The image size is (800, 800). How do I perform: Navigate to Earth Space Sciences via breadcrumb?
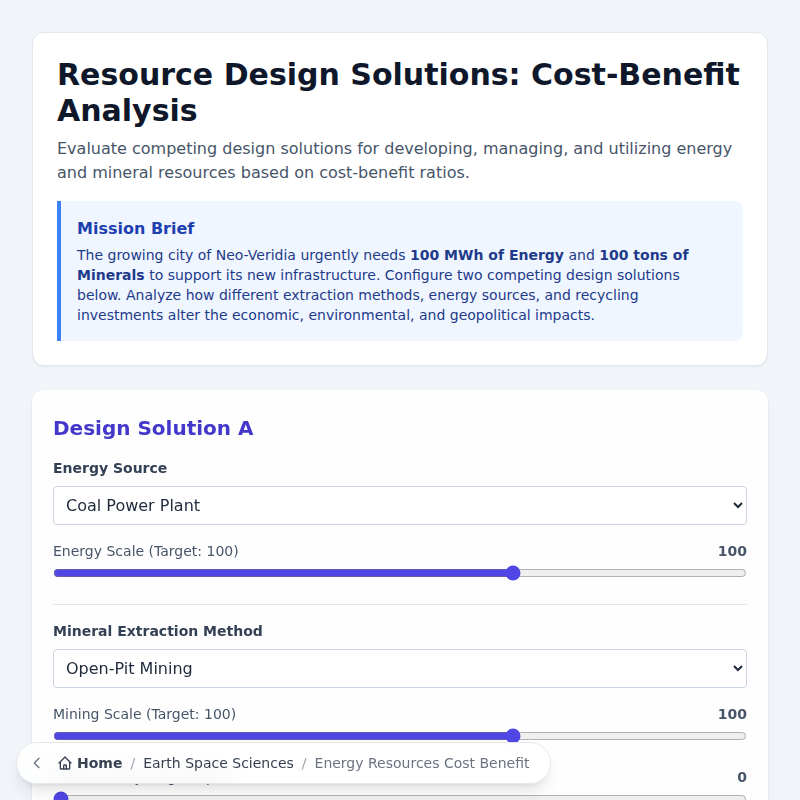pos(218,762)
